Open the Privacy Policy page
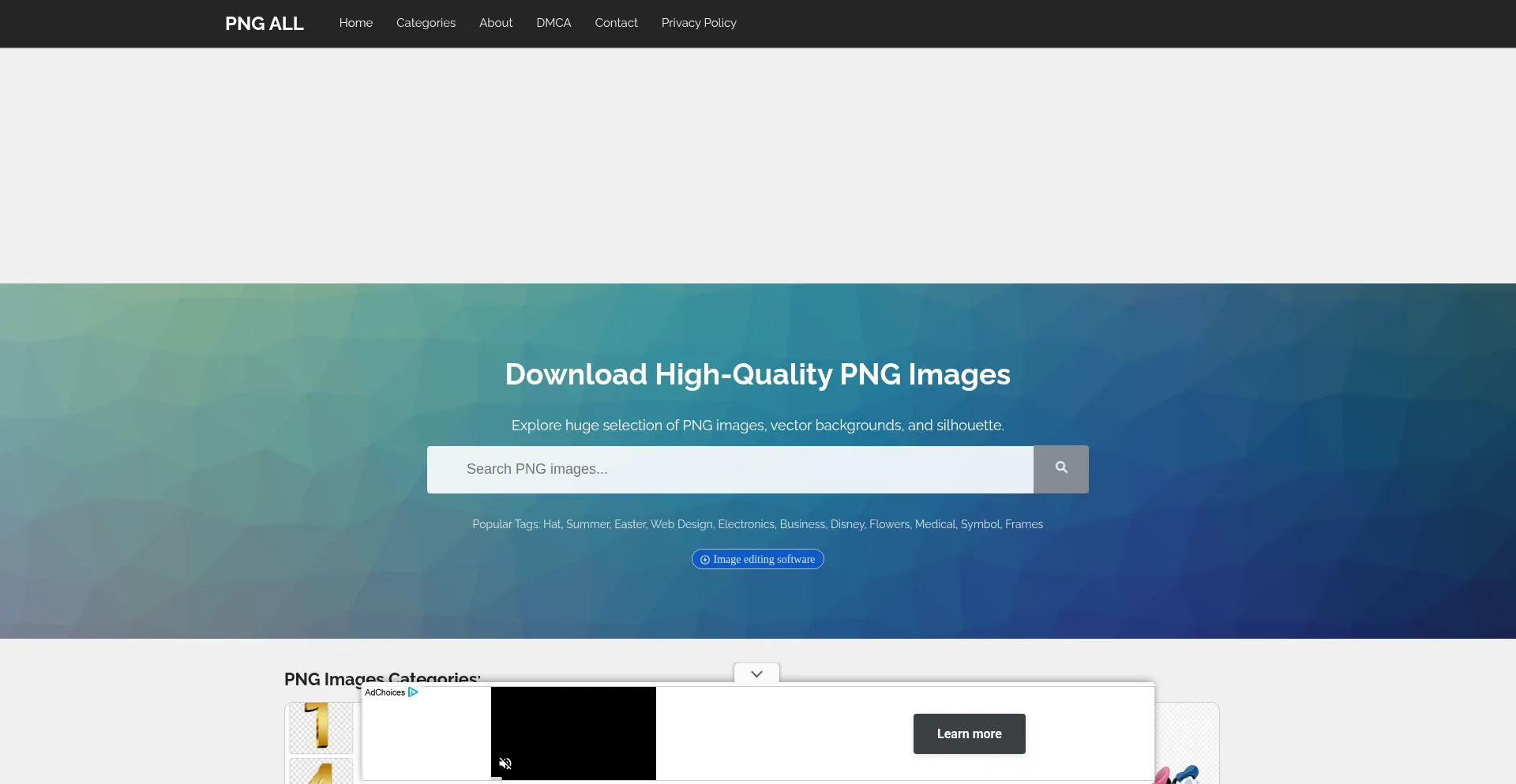This screenshot has width=1516, height=784. tap(699, 23)
